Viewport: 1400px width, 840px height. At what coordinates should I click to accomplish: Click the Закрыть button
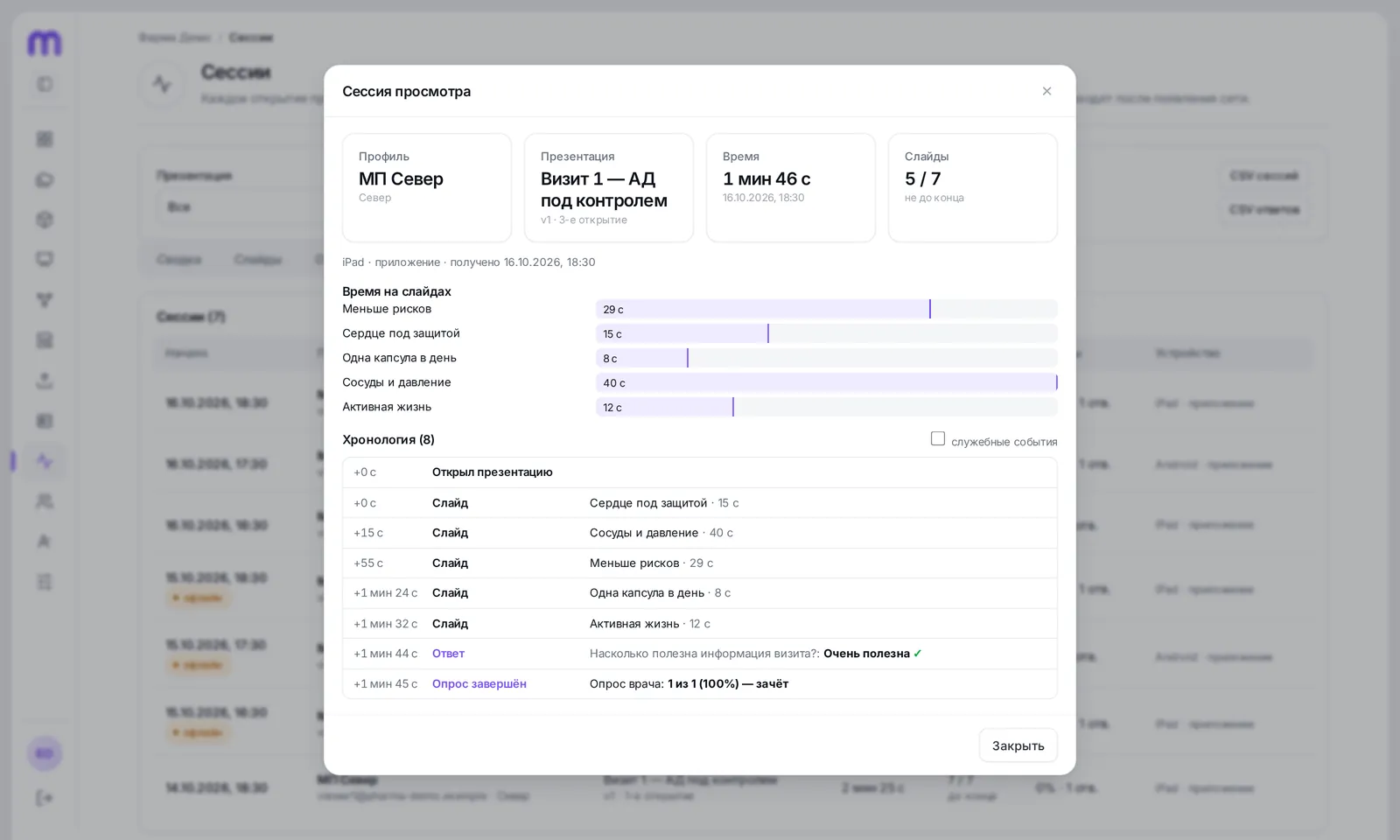pyautogui.click(x=1018, y=745)
